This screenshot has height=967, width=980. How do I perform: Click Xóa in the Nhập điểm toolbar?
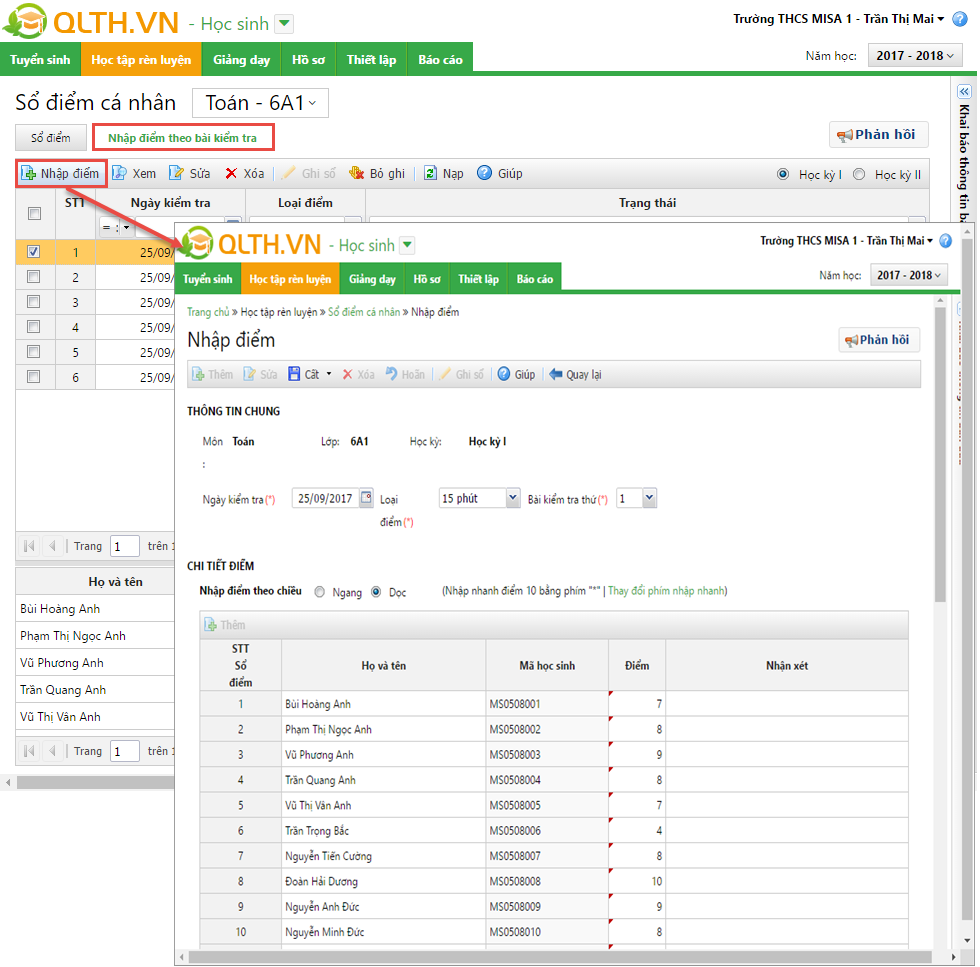(x=359, y=374)
